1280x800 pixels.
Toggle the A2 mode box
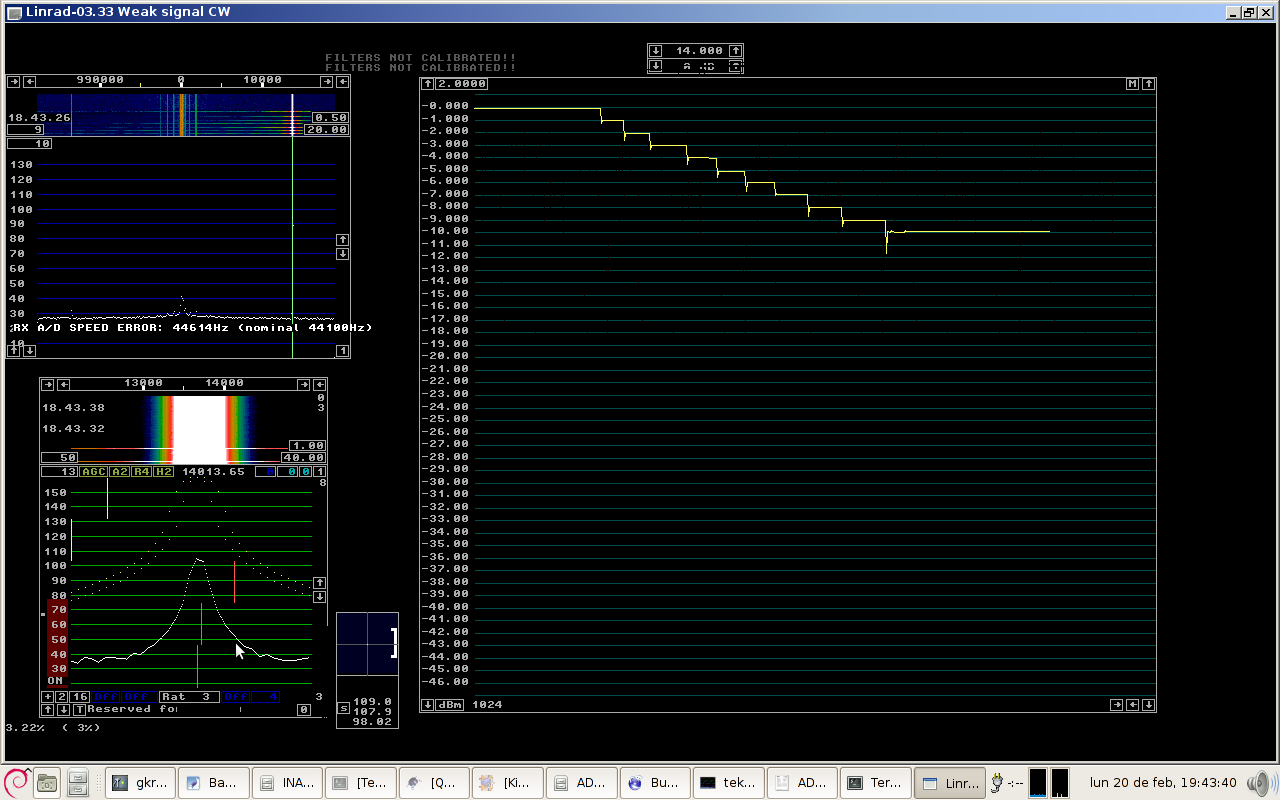[120, 472]
